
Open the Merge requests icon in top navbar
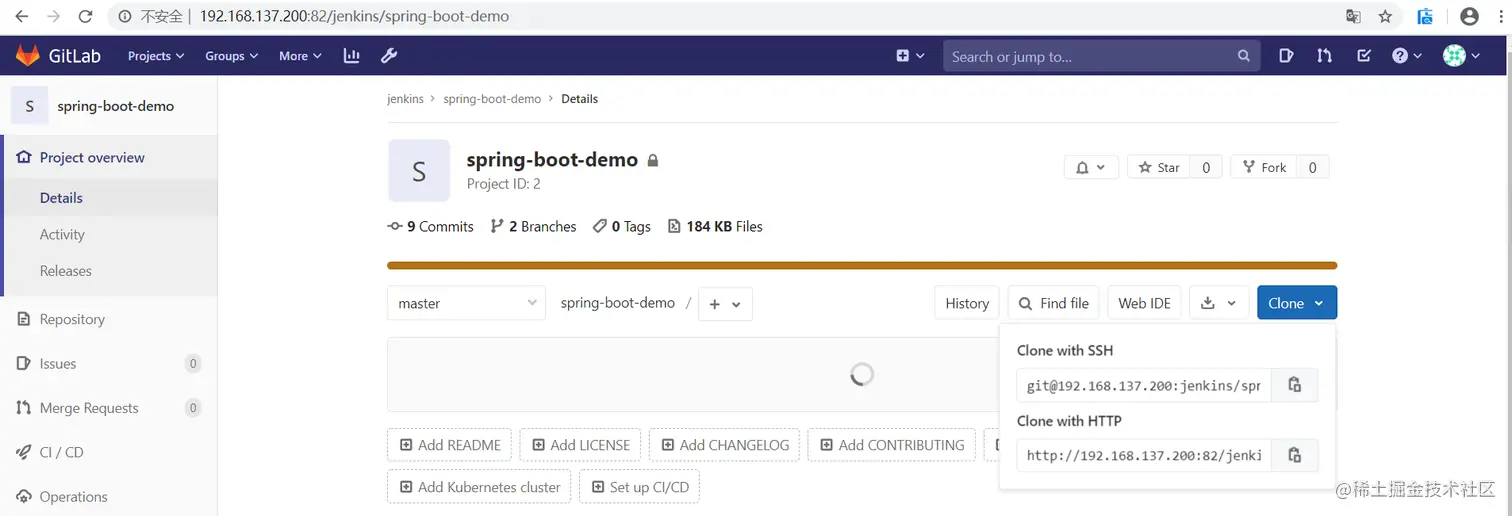1325,56
